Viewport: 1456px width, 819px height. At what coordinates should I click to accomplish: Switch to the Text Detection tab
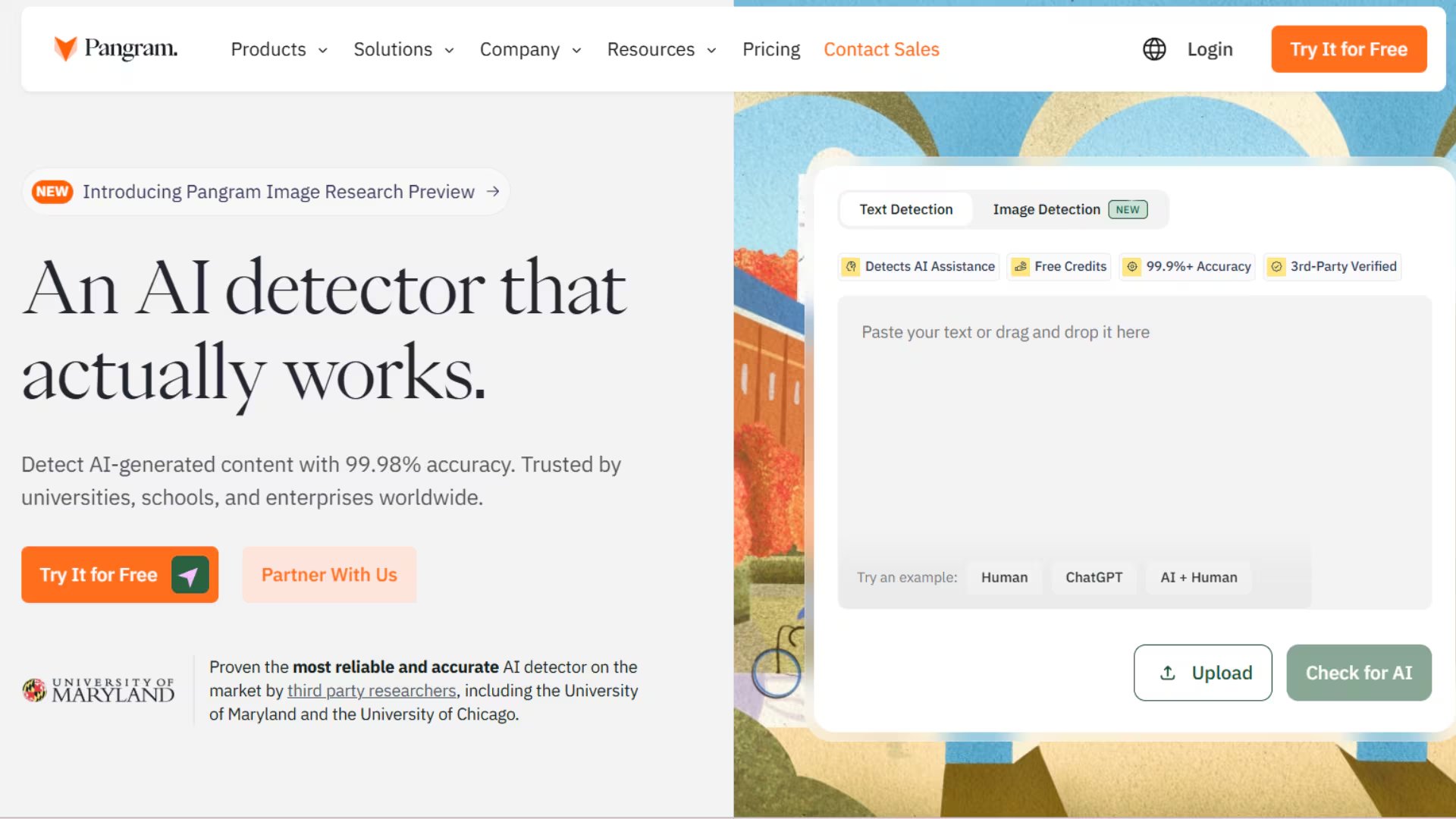906,209
